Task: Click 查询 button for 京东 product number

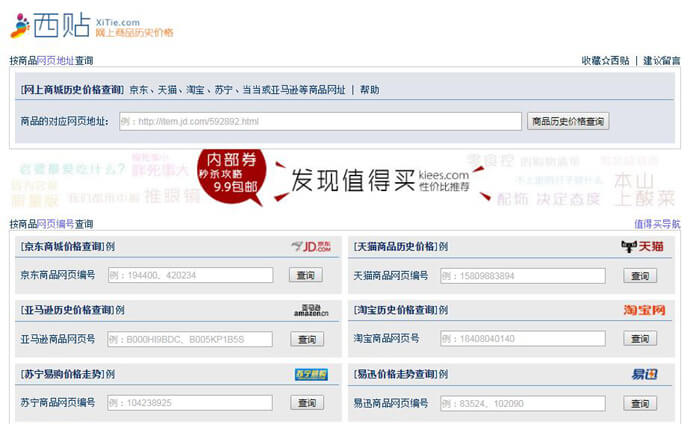Action: 307,275
